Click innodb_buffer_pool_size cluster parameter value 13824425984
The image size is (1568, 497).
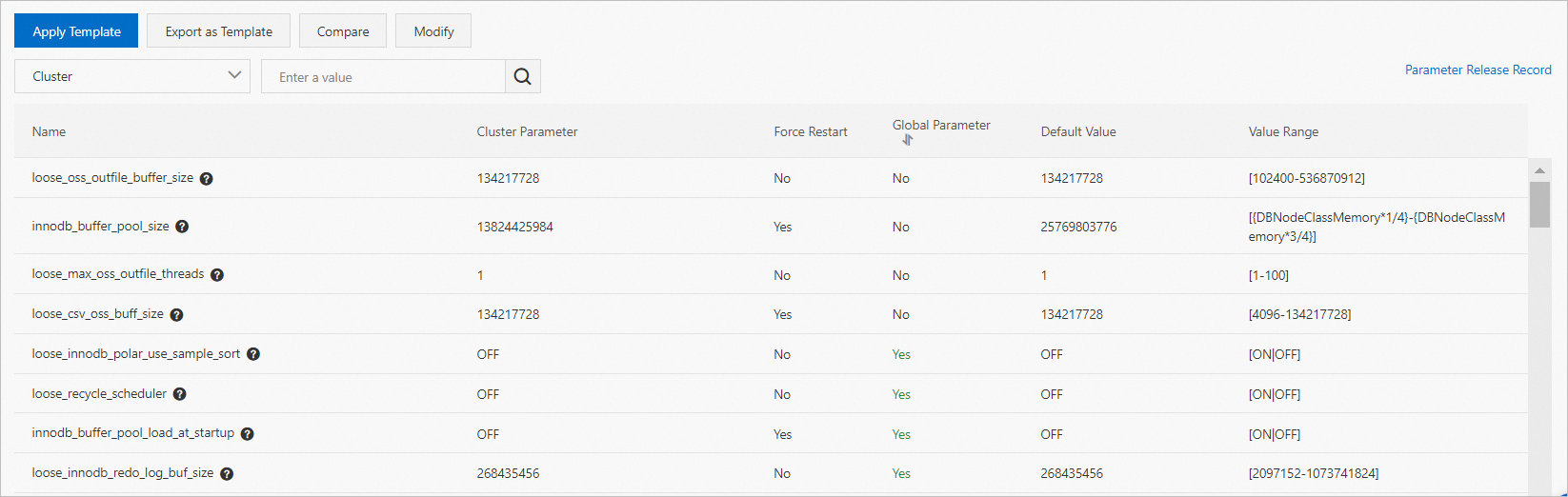[515, 227]
